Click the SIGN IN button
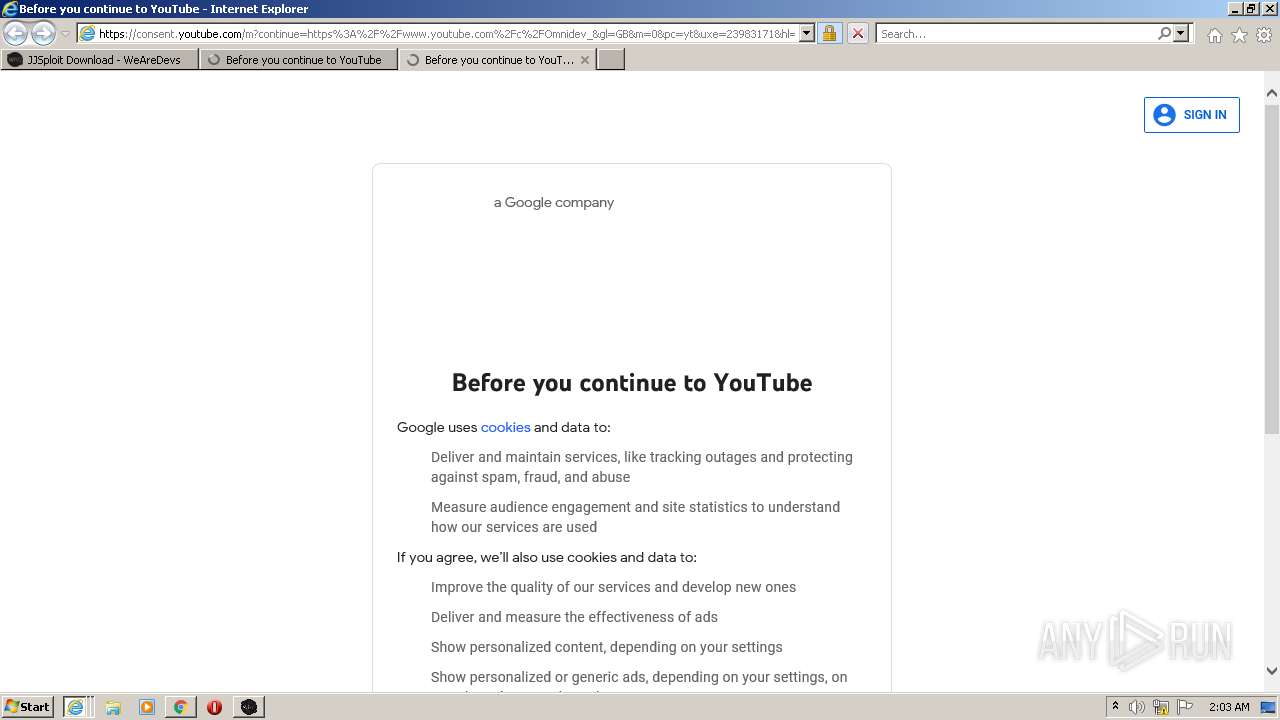 (x=1191, y=115)
